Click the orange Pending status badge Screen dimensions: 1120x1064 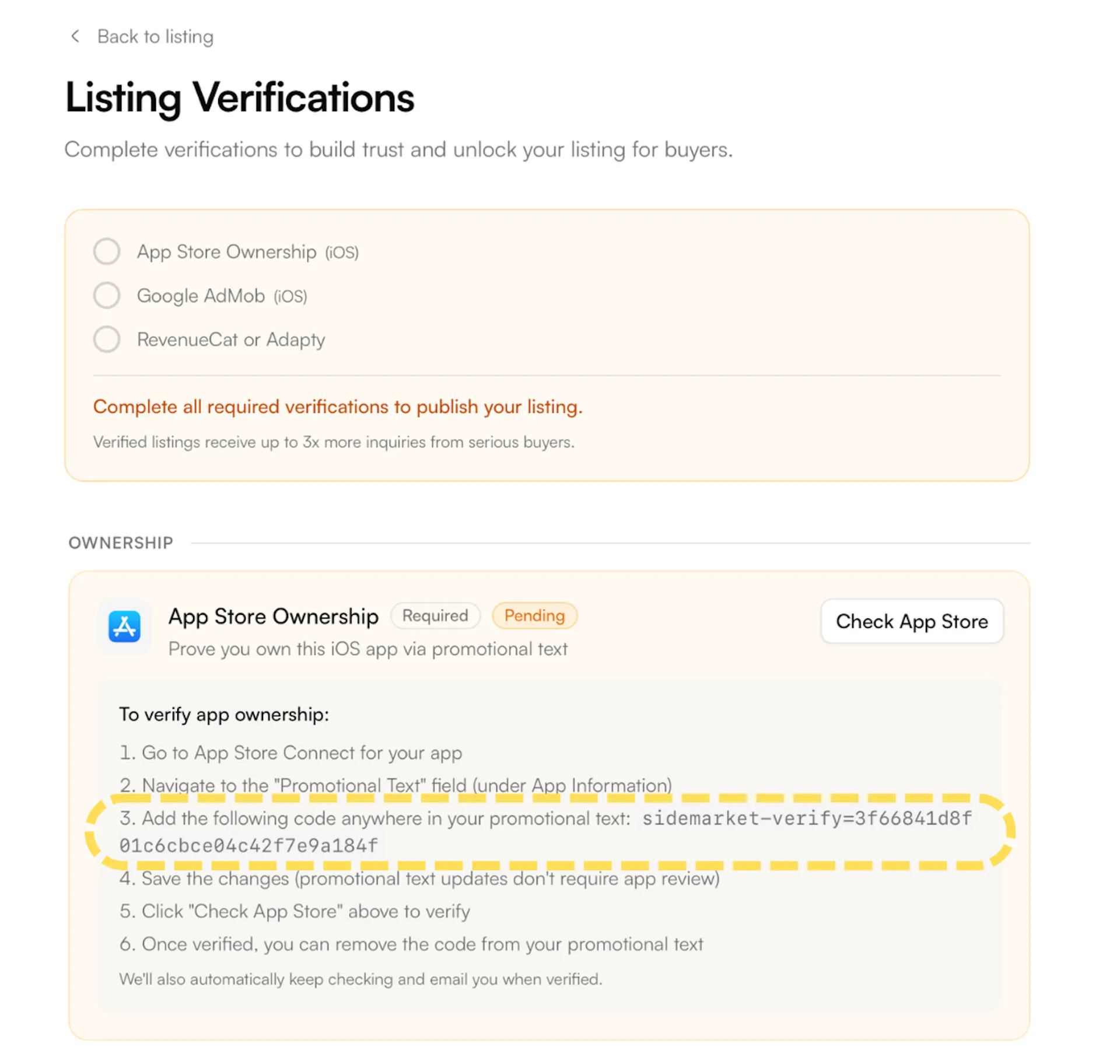click(534, 615)
